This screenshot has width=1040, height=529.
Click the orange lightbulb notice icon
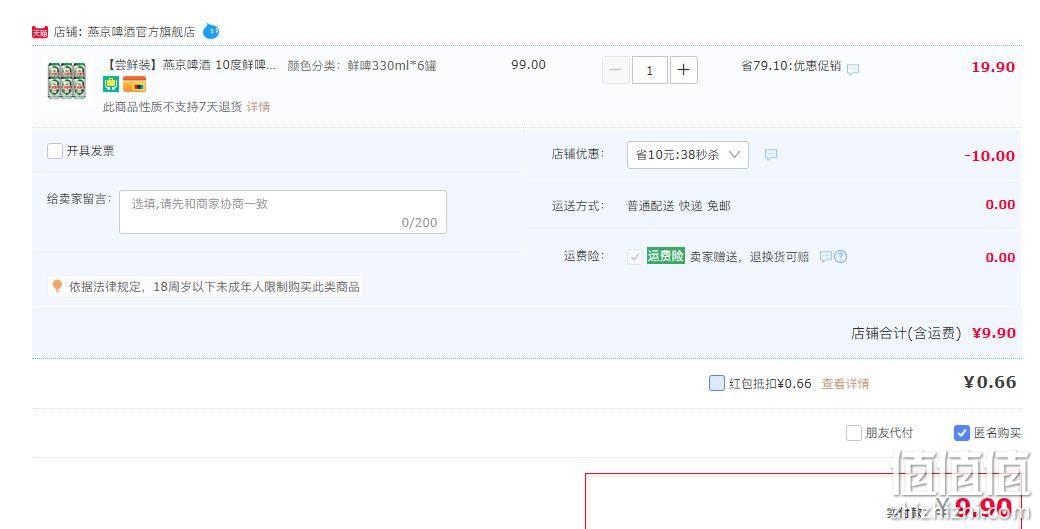57,286
